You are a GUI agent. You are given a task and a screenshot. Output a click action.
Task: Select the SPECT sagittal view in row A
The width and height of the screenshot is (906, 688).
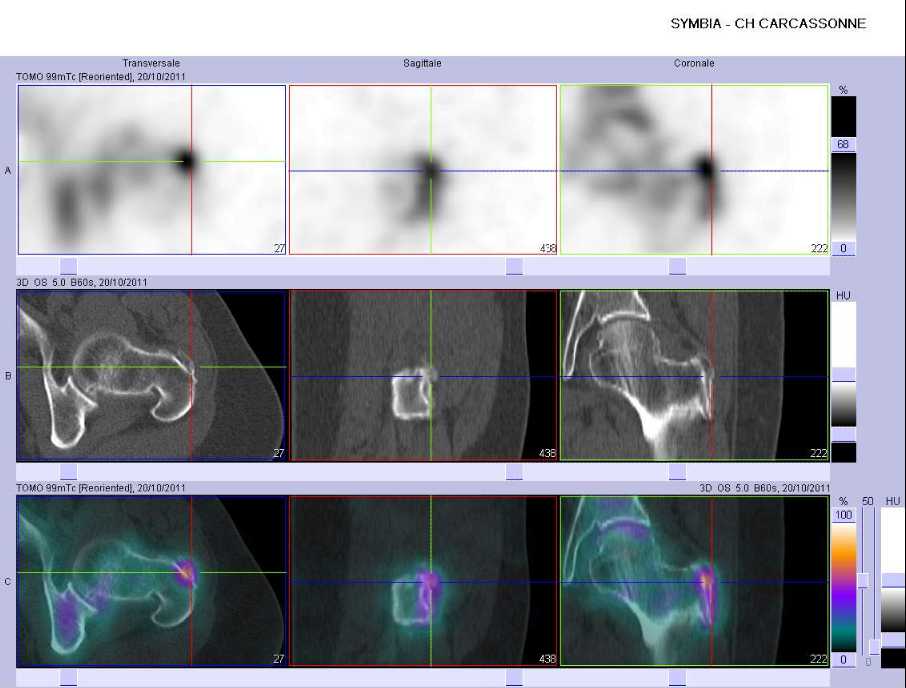[423, 170]
